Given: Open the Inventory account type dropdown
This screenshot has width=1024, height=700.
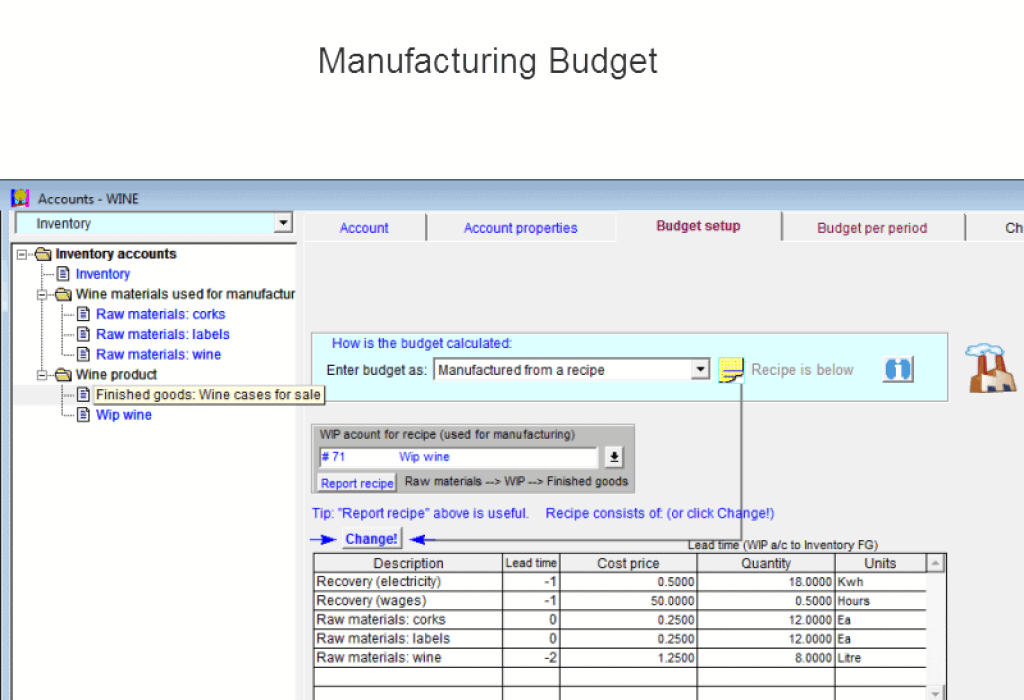Looking at the screenshot, I should click(283, 224).
